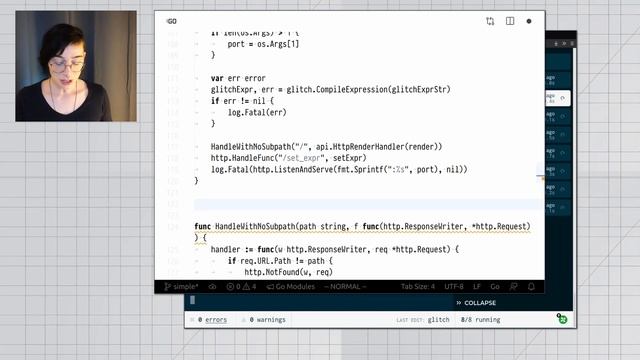This screenshot has width=640, height=360.
Task: Click code line 'log.Fatal(err)'
Action: point(257,112)
